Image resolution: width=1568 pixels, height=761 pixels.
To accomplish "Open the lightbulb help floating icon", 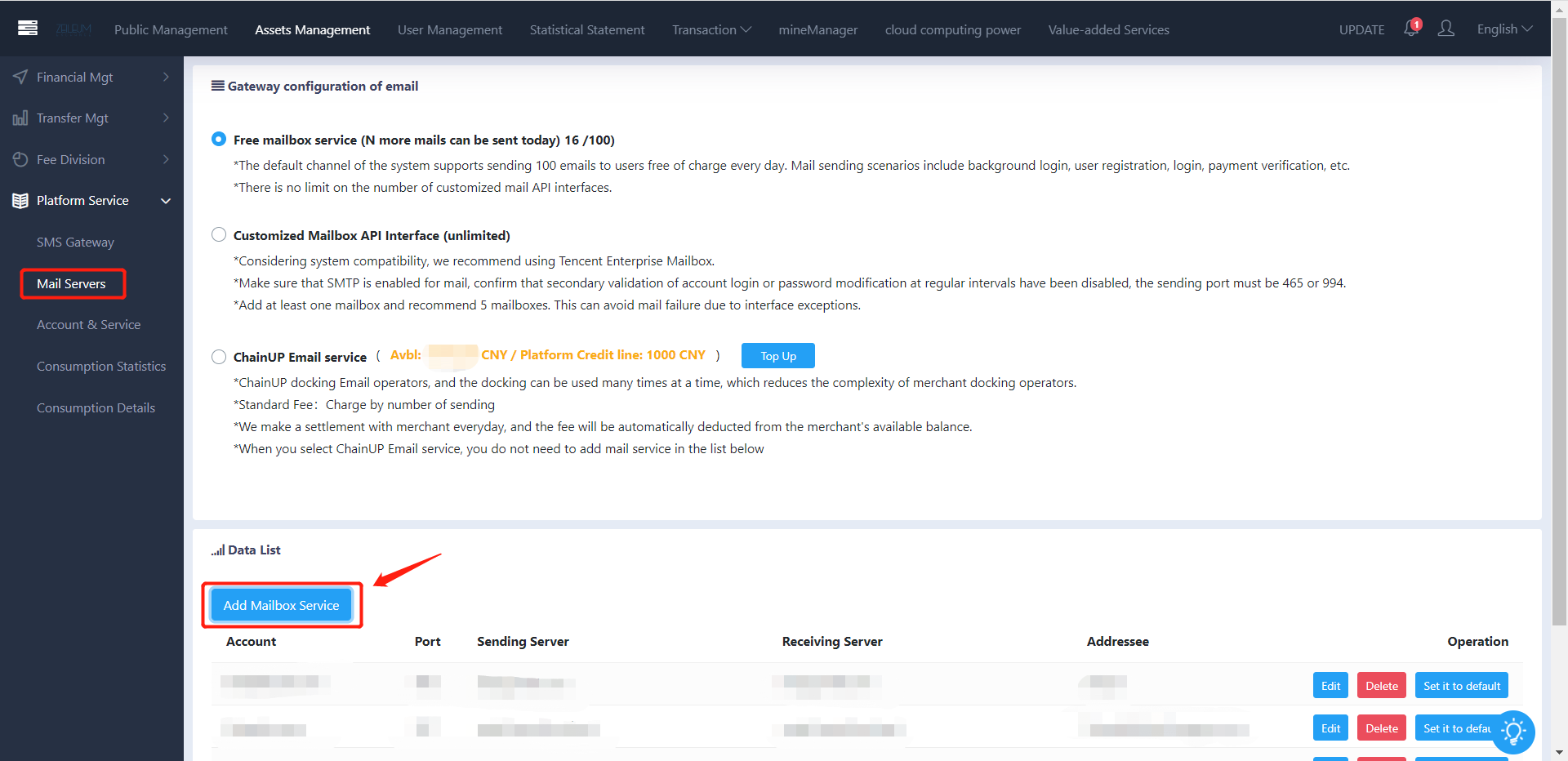I will click(x=1513, y=732).
